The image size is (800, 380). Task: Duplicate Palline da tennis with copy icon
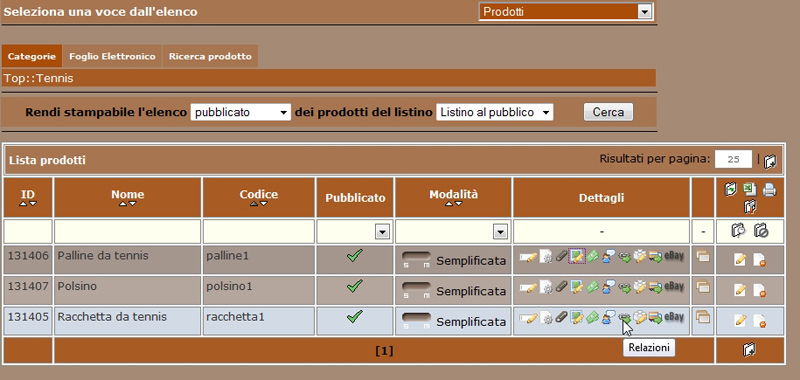pyautogui.click(x=703, y=256)
